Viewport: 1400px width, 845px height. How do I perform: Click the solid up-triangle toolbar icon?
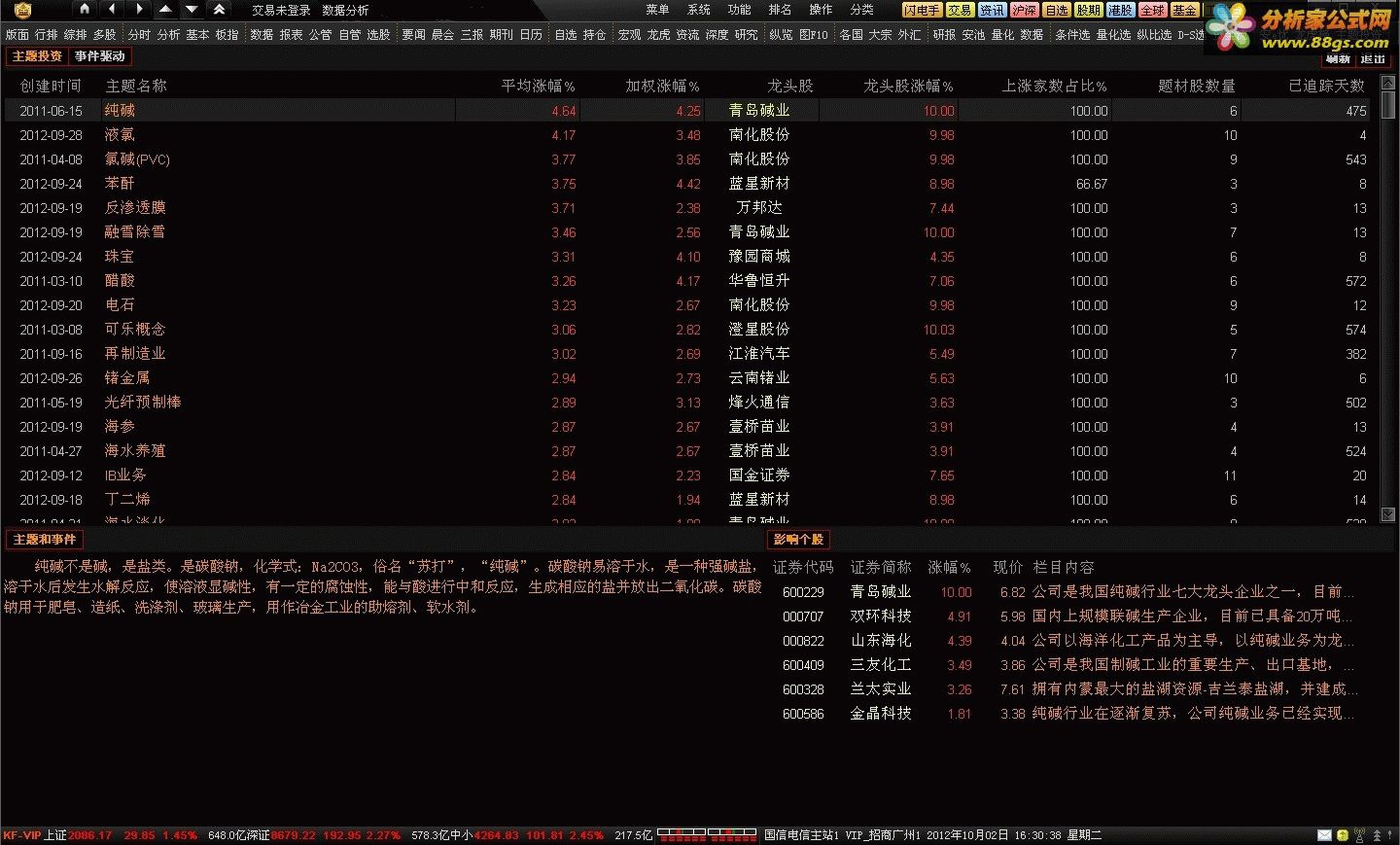pos(165,9)
